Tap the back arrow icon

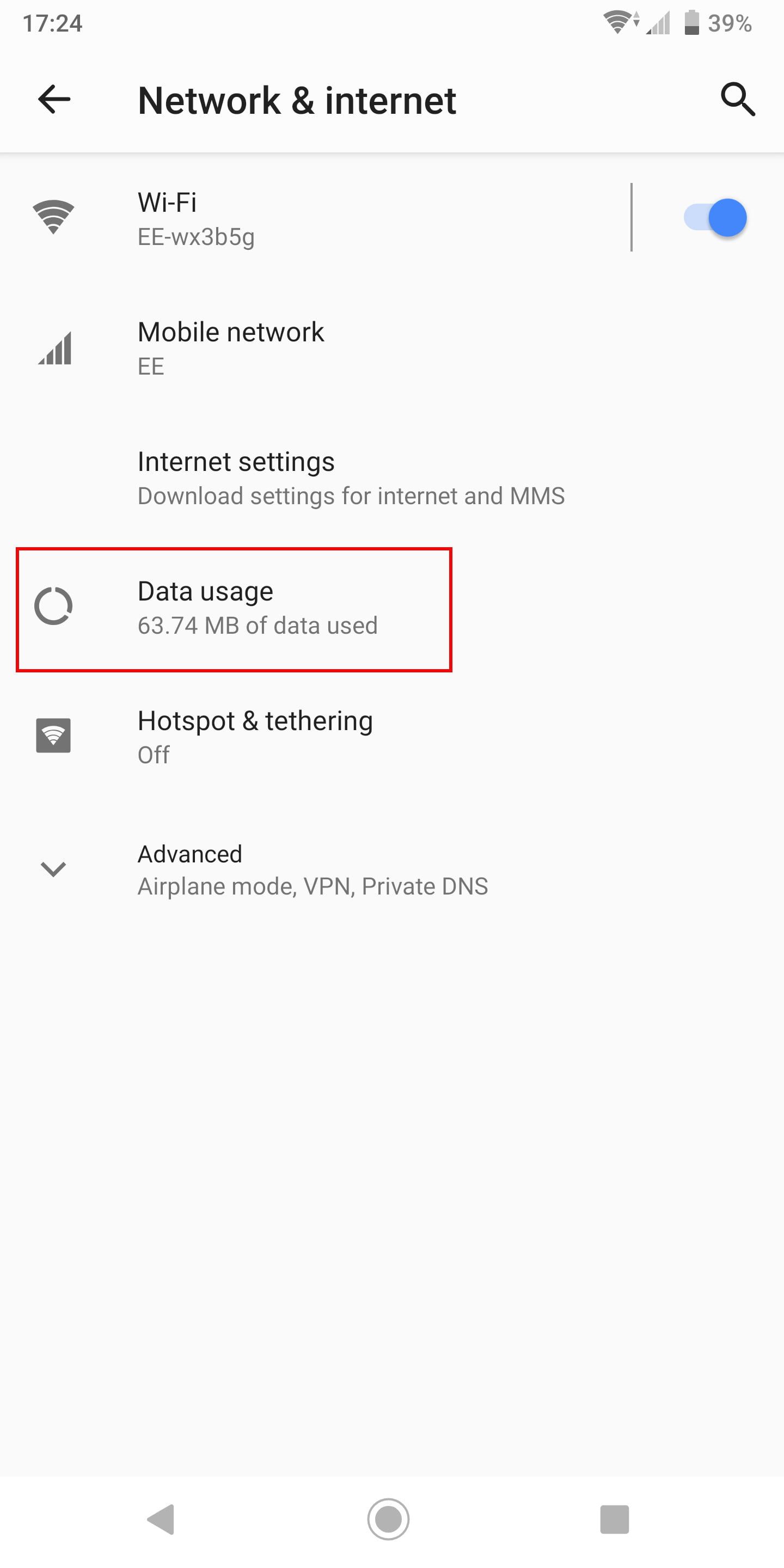click(x=54, y=99)
